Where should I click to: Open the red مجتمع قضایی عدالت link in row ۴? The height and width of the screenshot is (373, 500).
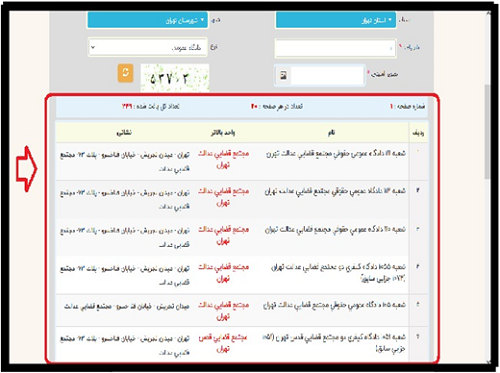pyautogui.click(x=223, y=272)
